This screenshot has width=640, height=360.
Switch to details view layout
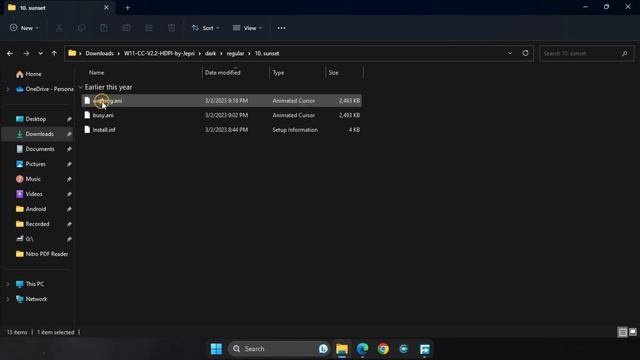pos(622,332)
